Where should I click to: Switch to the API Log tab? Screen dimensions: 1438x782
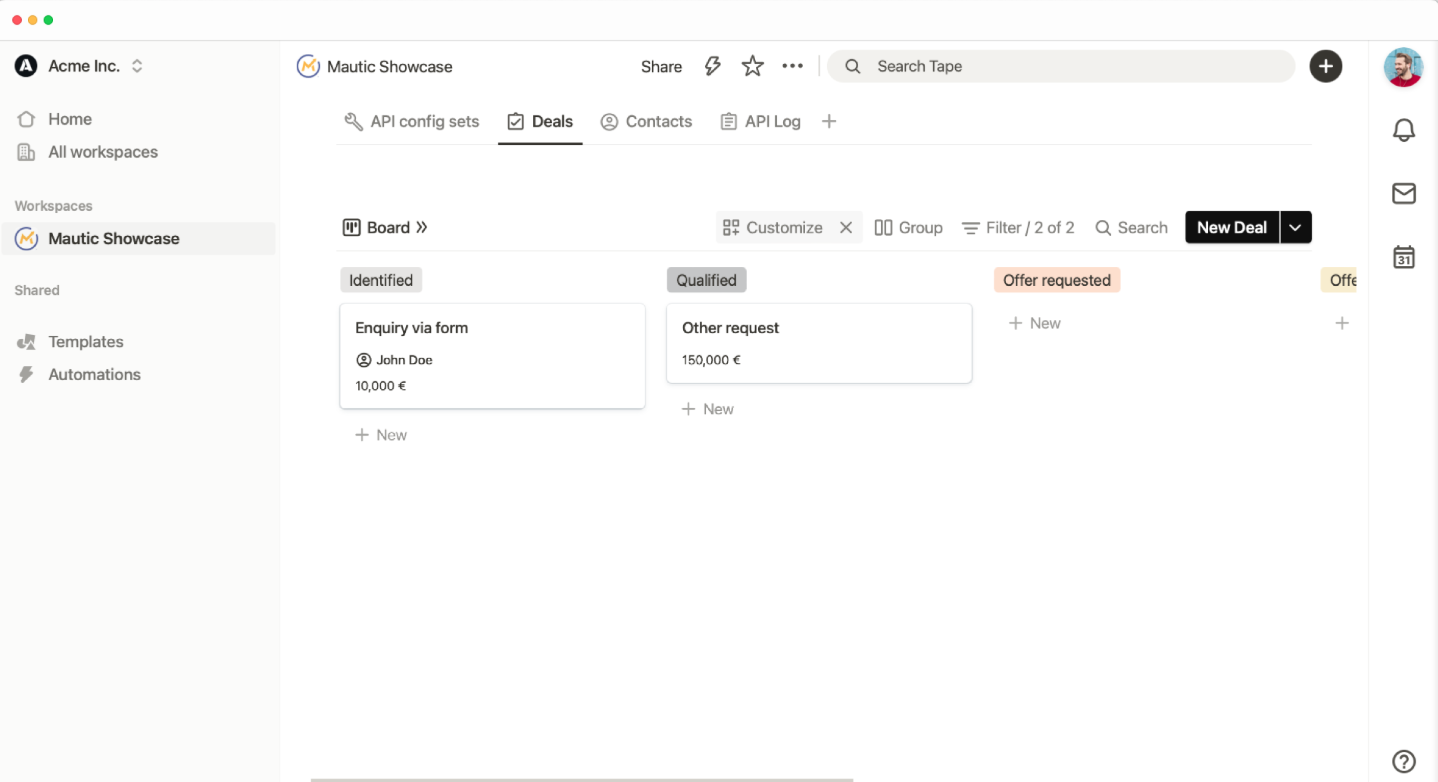[x=761, y=122]
